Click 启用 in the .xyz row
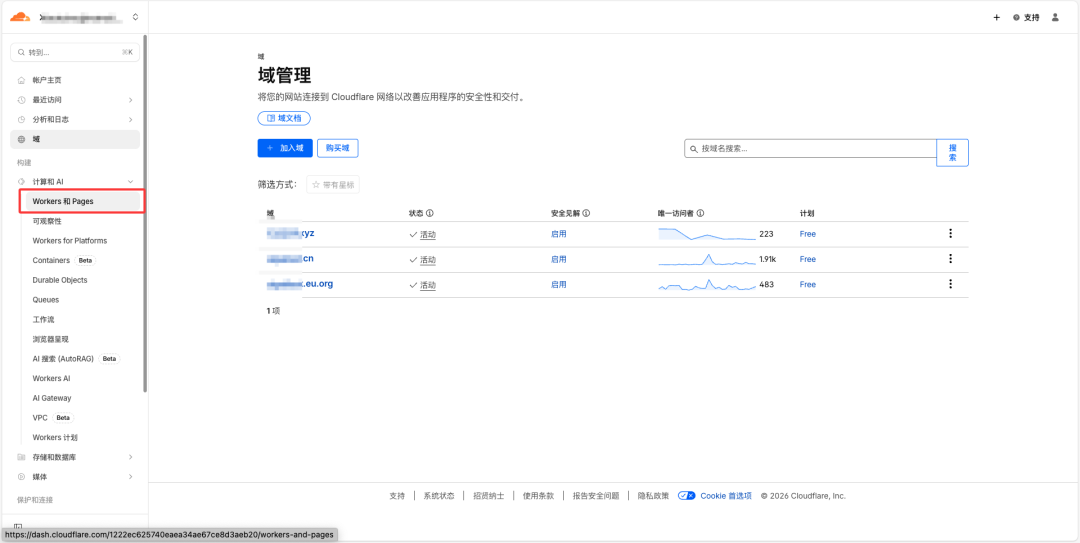Image resolution: width=1080 pixels, height=543 pixels. point(559,234)
